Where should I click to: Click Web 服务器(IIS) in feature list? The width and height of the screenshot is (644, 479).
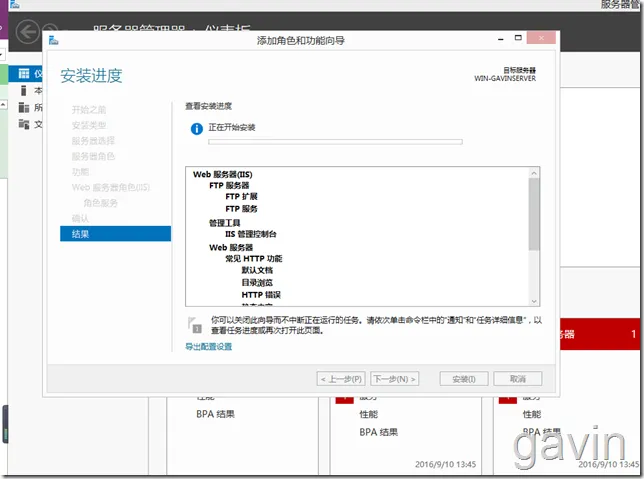[x=223, y=174]
